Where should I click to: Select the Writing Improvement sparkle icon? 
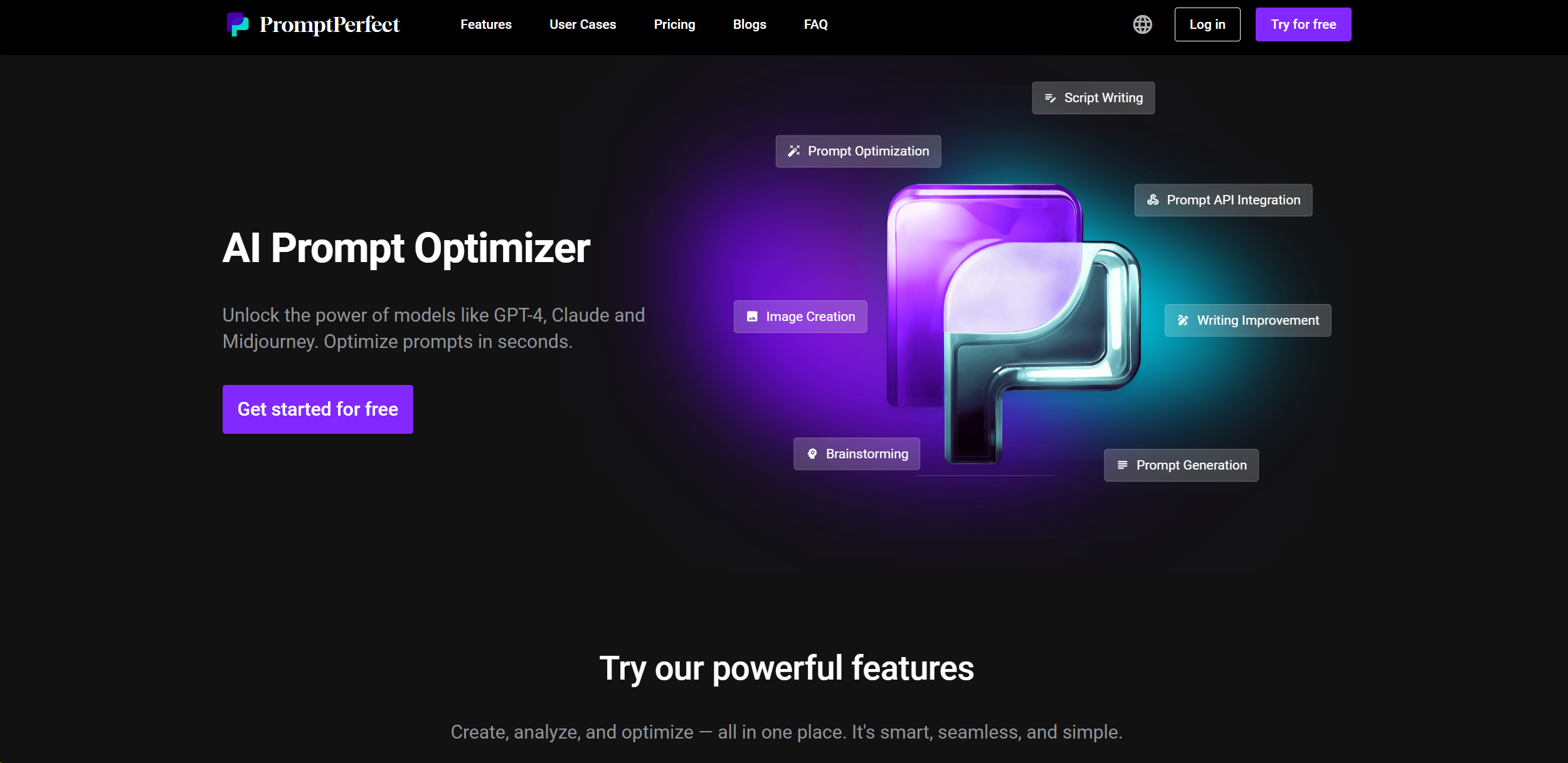tap(1182, 320)
